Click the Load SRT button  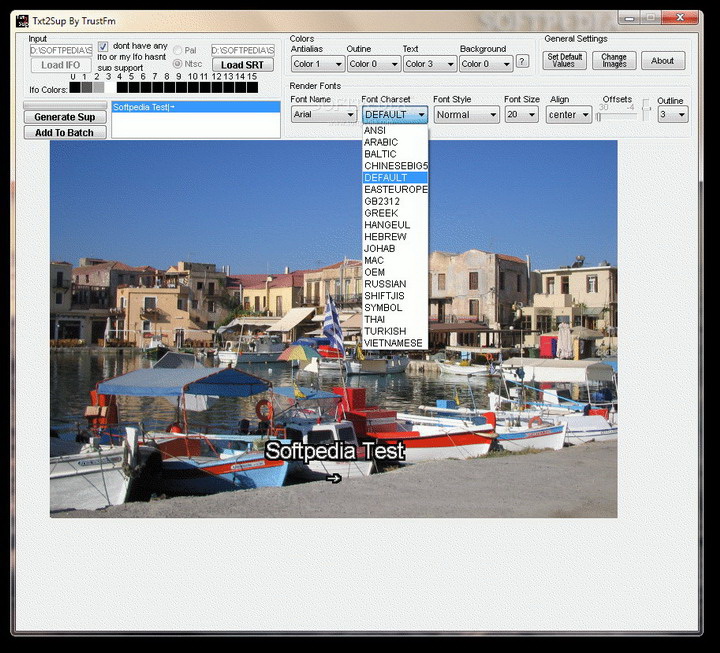pyautogui.click(x=242, y=65)
